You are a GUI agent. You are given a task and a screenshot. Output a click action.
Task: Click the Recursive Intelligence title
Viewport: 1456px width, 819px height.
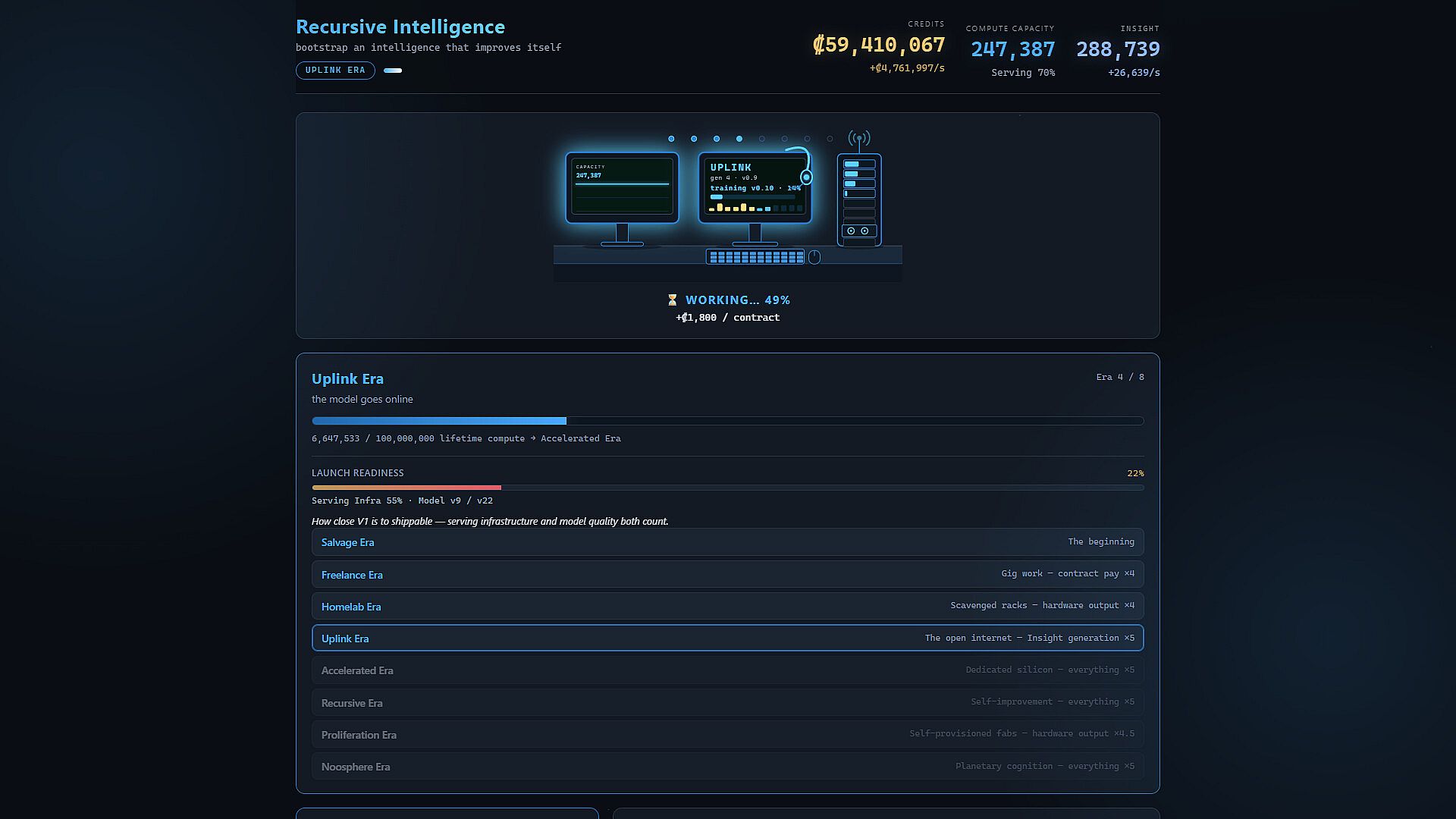[x=400, y=27]
